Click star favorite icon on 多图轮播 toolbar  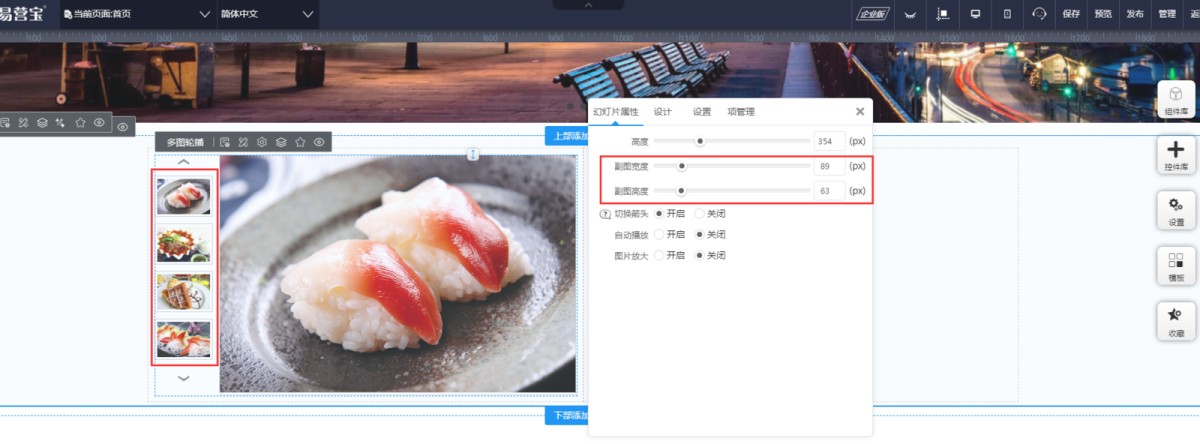[300, 142]
